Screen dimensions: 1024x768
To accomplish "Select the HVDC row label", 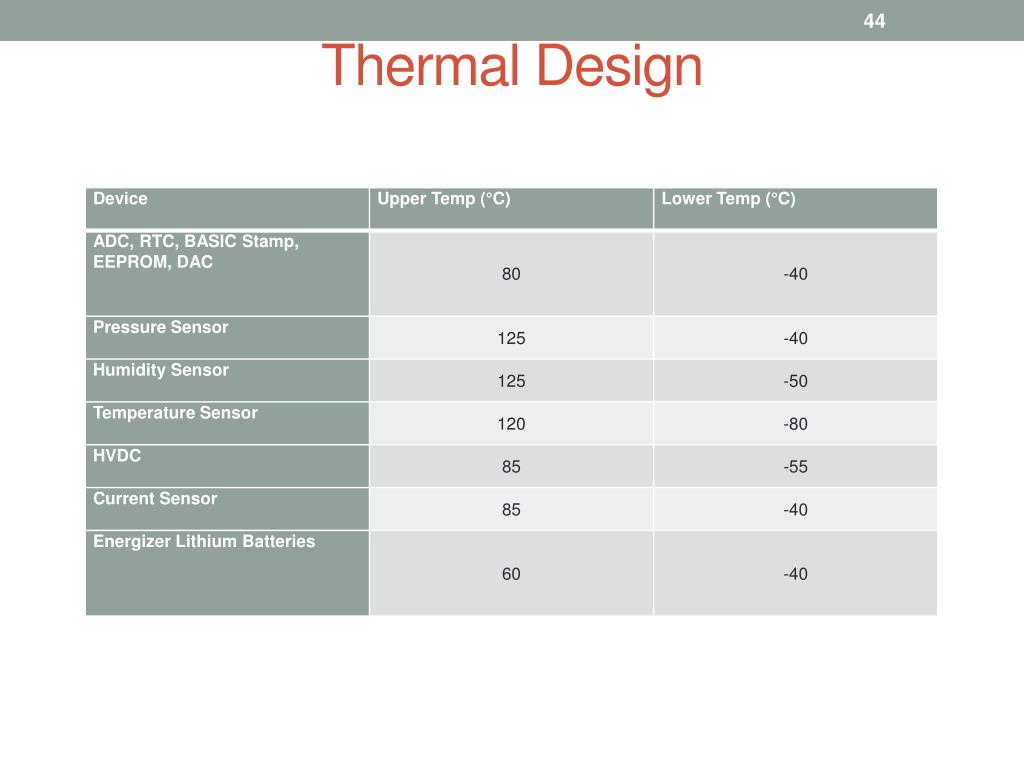I will tap(117, 456).
